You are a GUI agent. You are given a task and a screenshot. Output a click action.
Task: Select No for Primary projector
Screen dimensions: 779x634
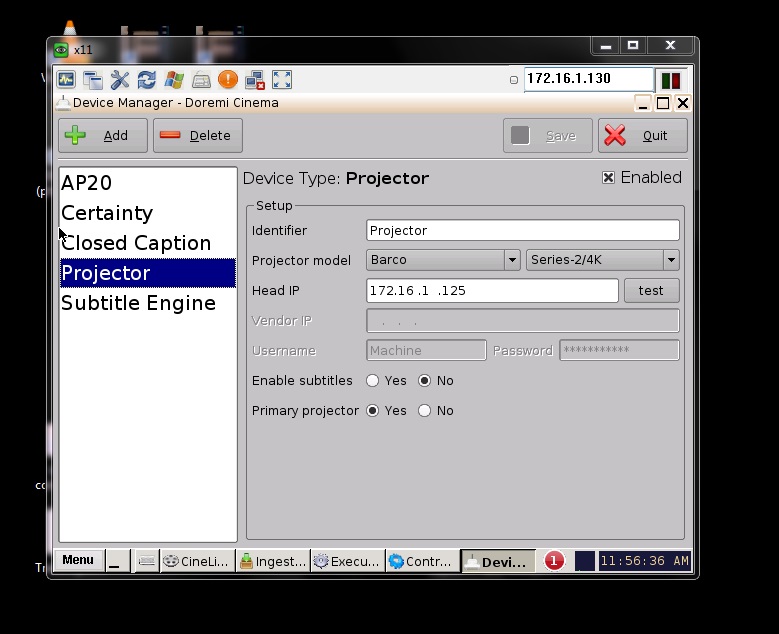coord(424,410)
